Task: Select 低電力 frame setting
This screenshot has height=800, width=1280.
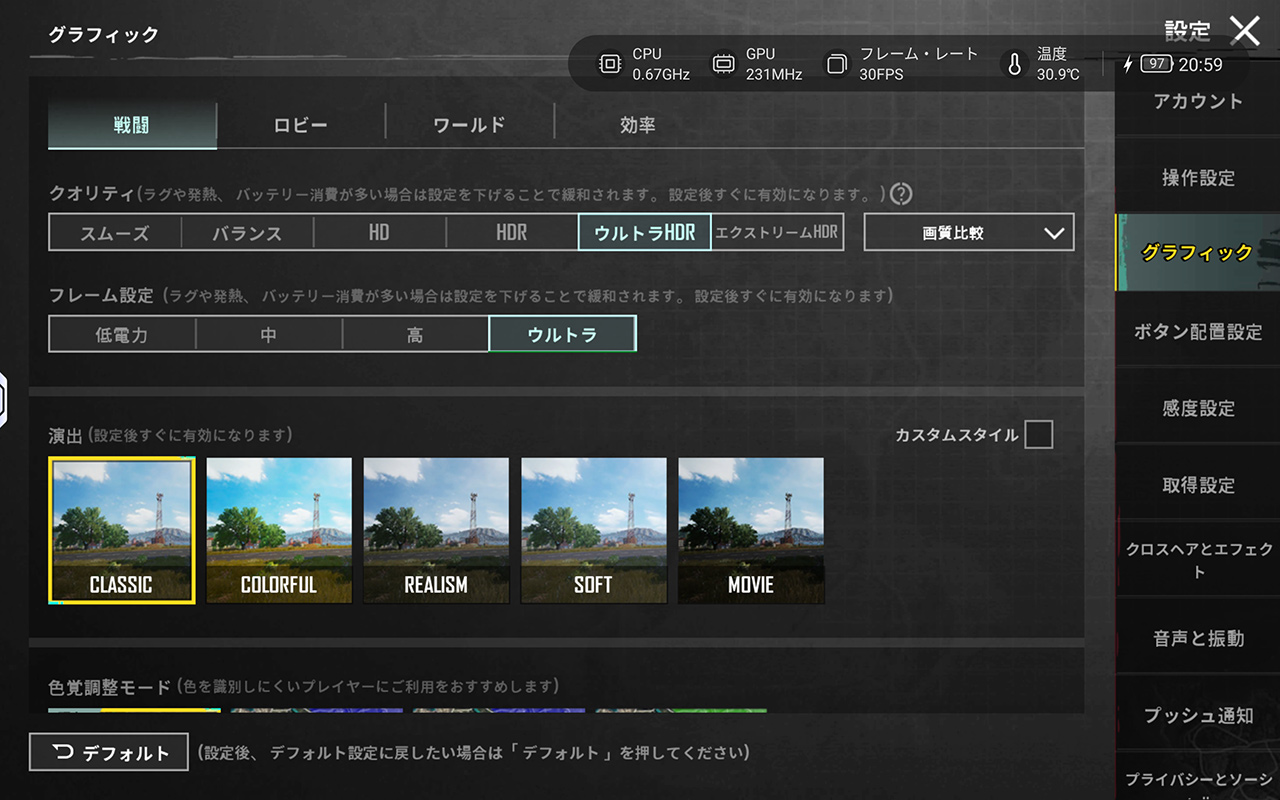Action: click(x=122, y=335)
